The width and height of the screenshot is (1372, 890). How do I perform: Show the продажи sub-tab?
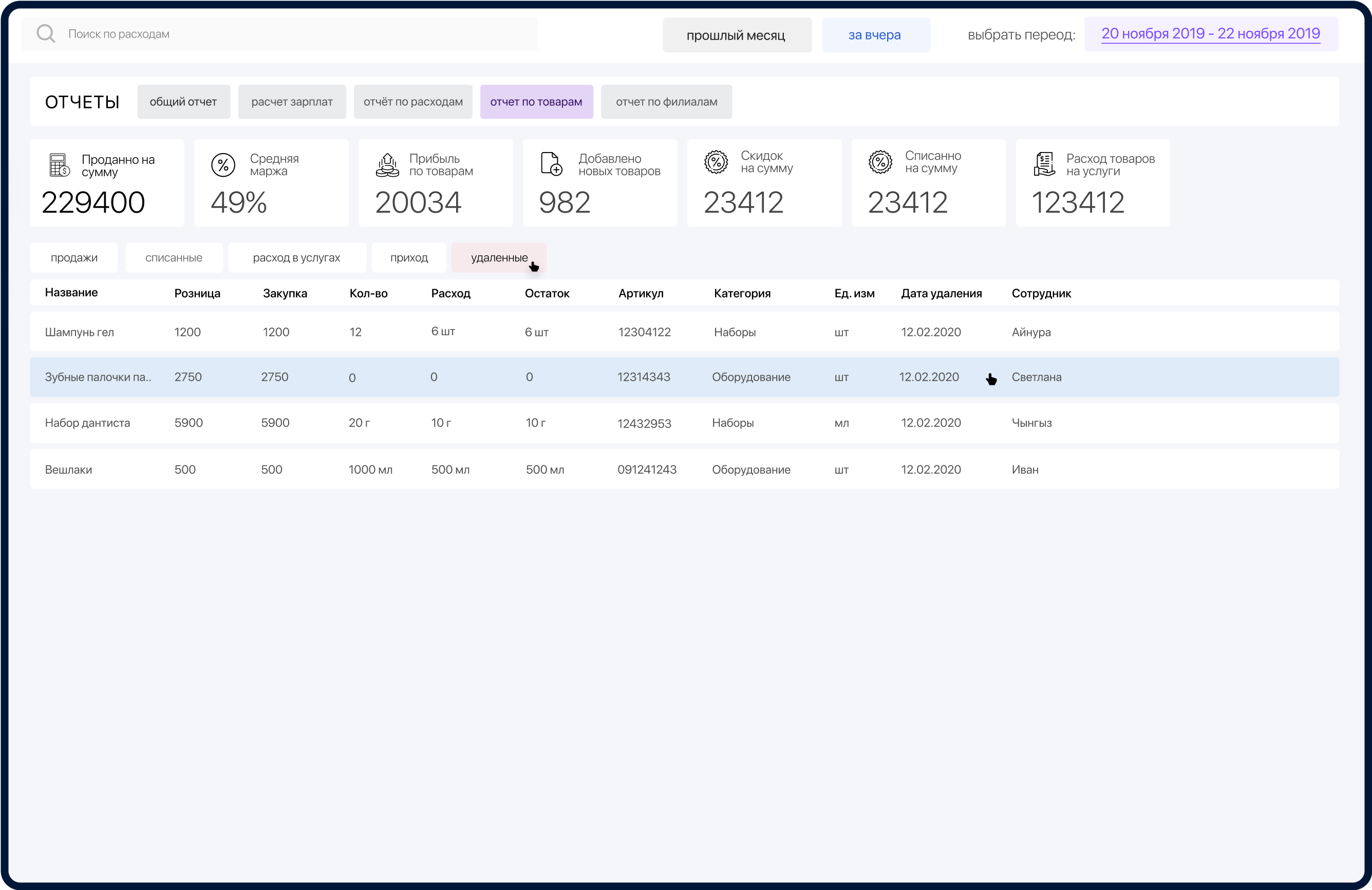(74, 258)
